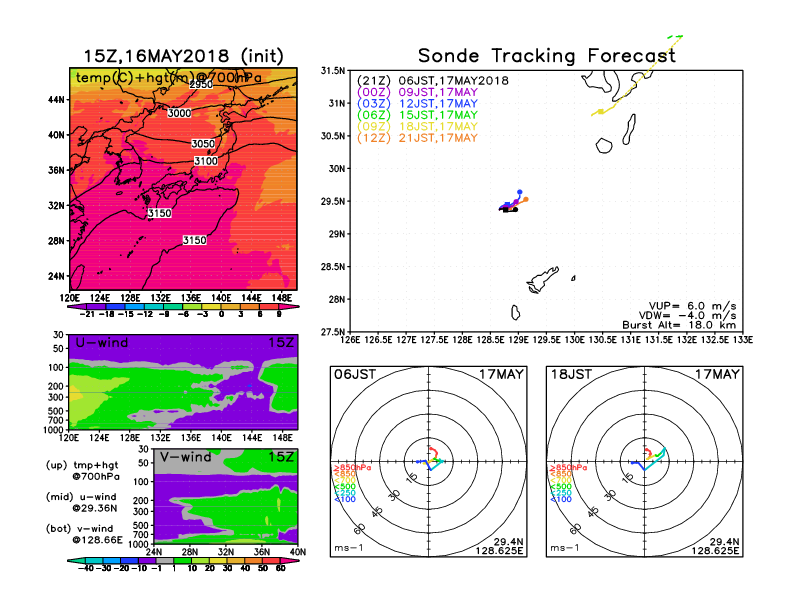
Task: Click the 3150 contour label beside 28N
Action: (194, 240)
